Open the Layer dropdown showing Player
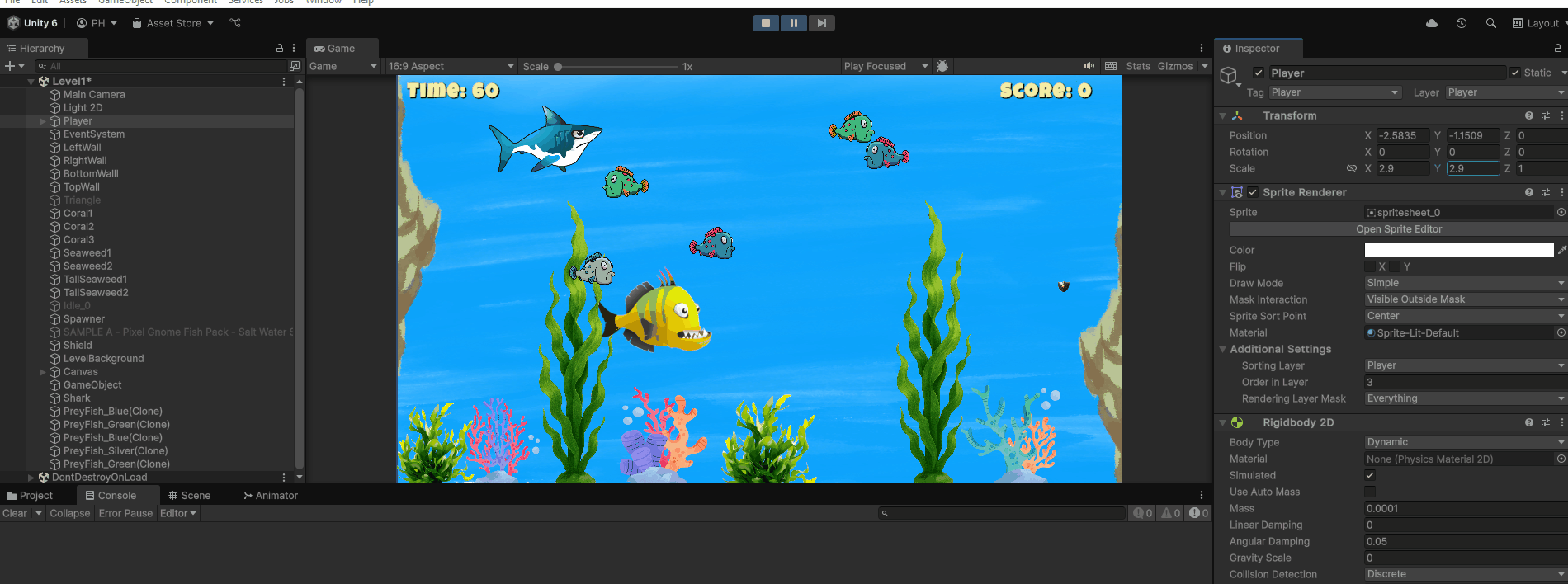This screenshot has height=584, width=1568. point(1506,92)
